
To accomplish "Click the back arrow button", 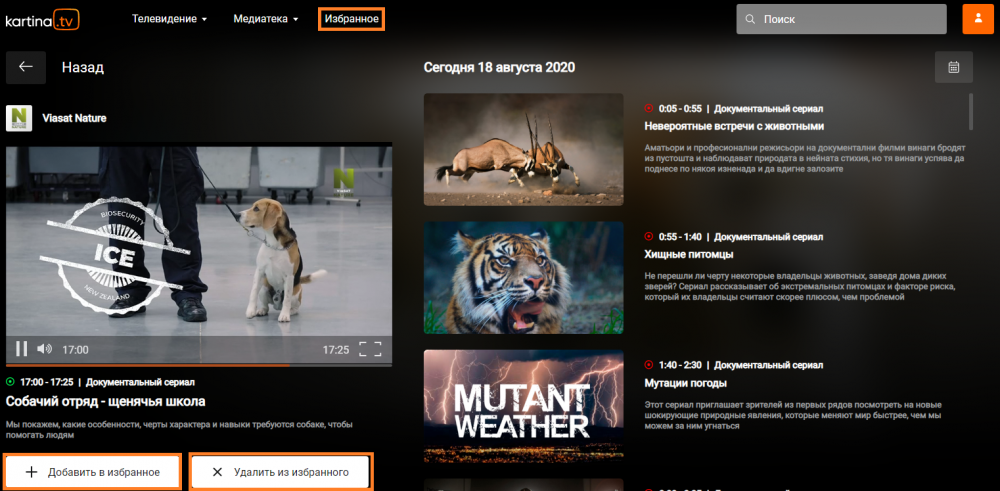I will click(26, 67).
